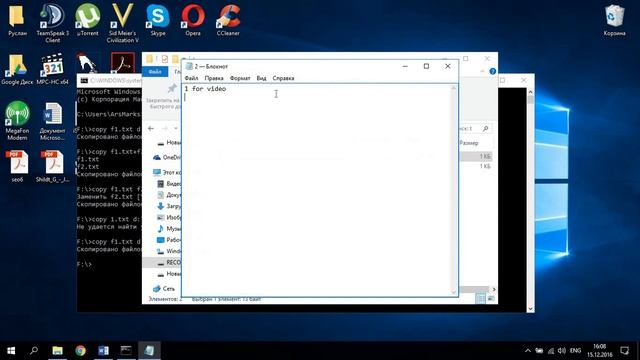Launch Sid Meier's Civilization V shortcut

click(x=123, y=22)
